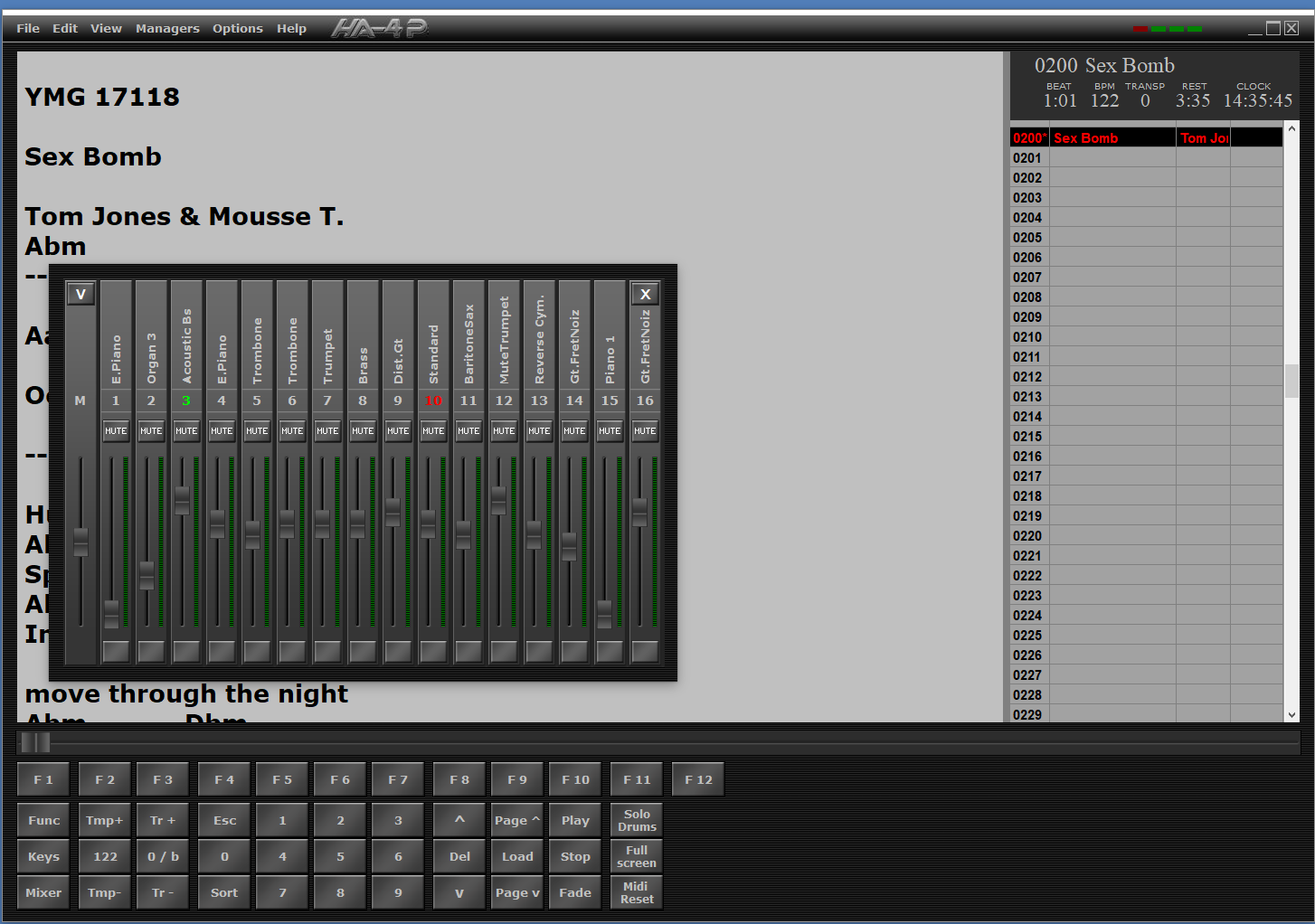
Task: Click the 0 / b button
Action: click(x=163, y=856)
